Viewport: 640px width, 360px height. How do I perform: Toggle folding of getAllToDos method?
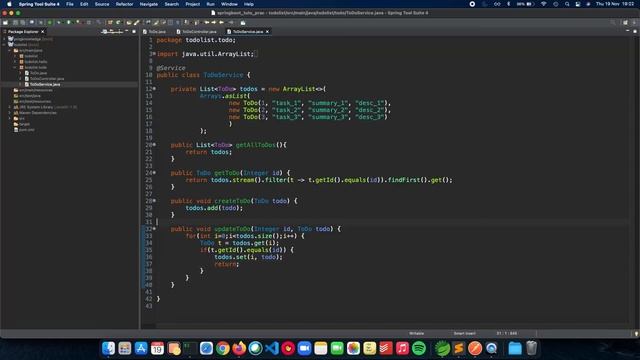(x=154, y=144)
